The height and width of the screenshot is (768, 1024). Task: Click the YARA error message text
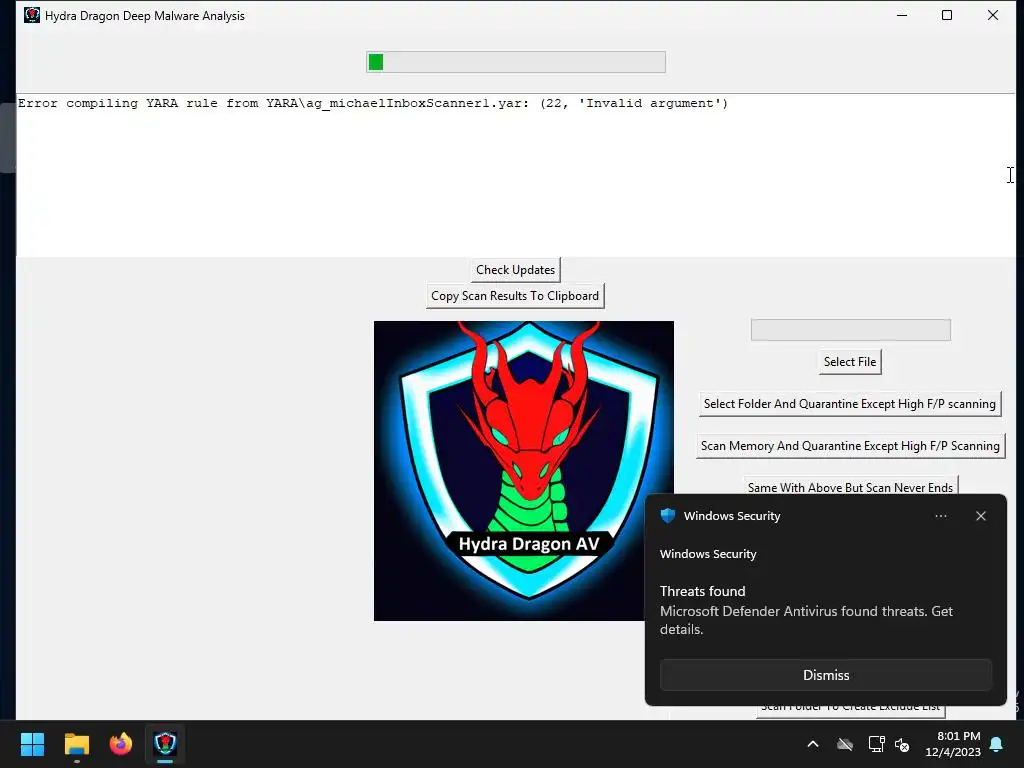pos(373,103)
